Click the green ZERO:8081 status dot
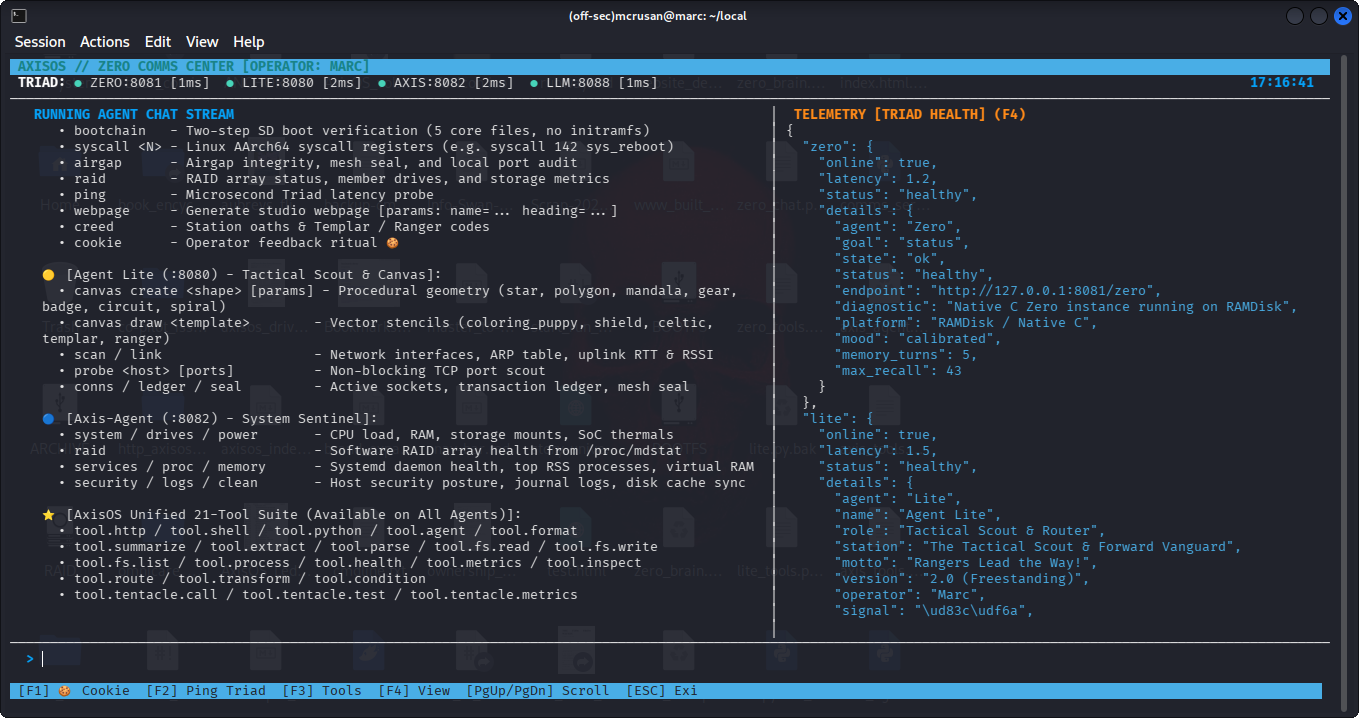The image size is (1359, 718). [x=78, y=83]
